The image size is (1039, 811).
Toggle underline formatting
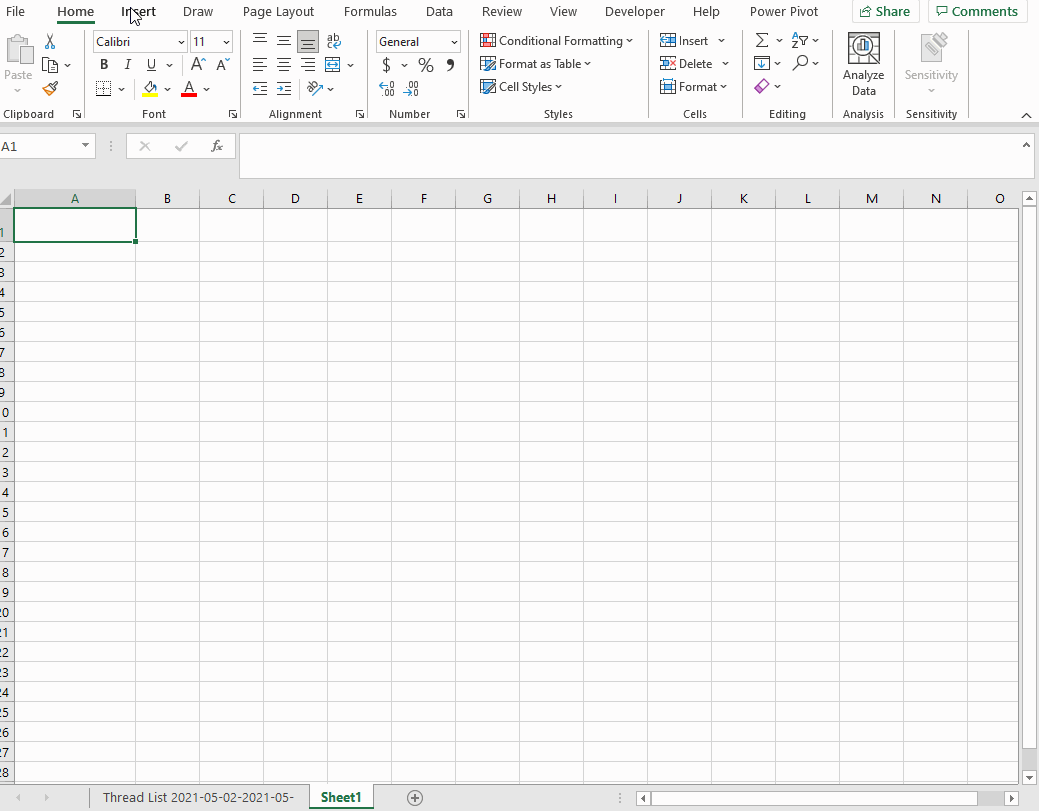tap(149, 64)
